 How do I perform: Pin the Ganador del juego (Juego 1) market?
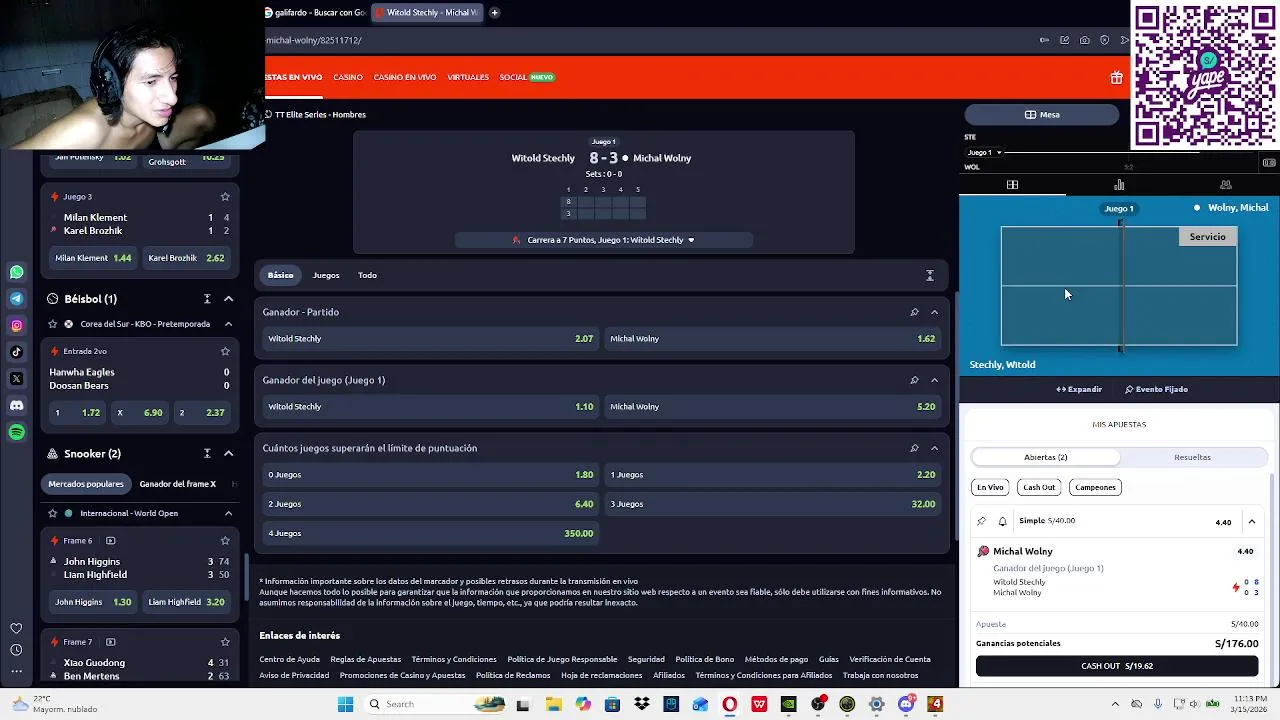coord(914,380)
